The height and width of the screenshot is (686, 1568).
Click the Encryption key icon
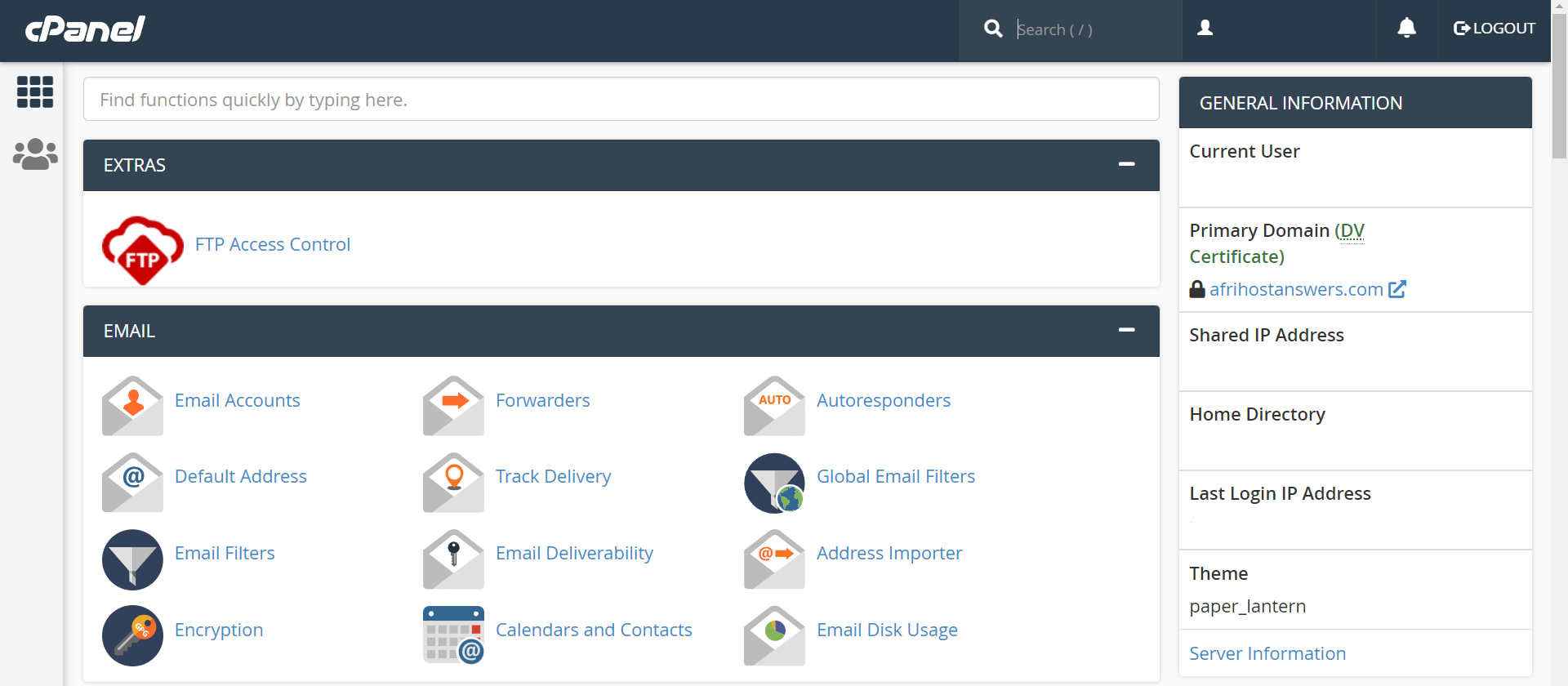click(x=132, y=635)
